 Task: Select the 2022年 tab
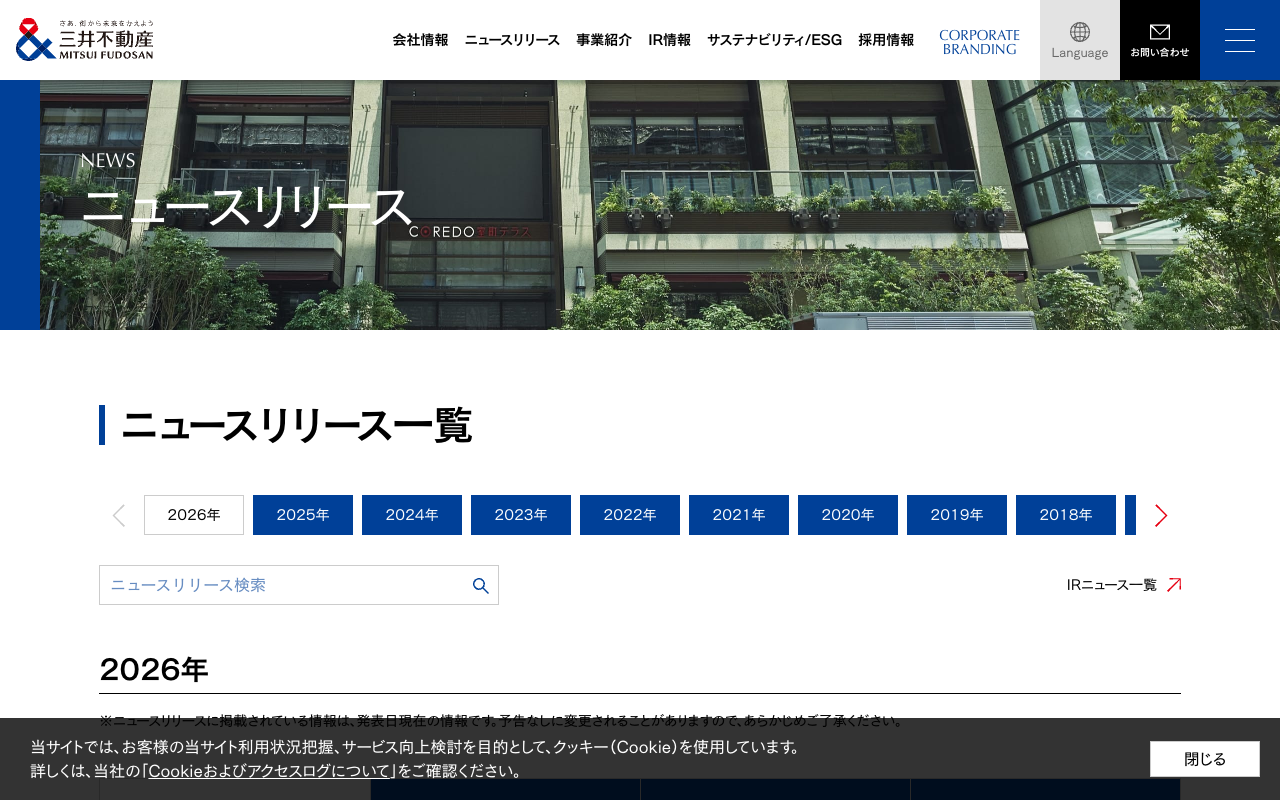630,515
